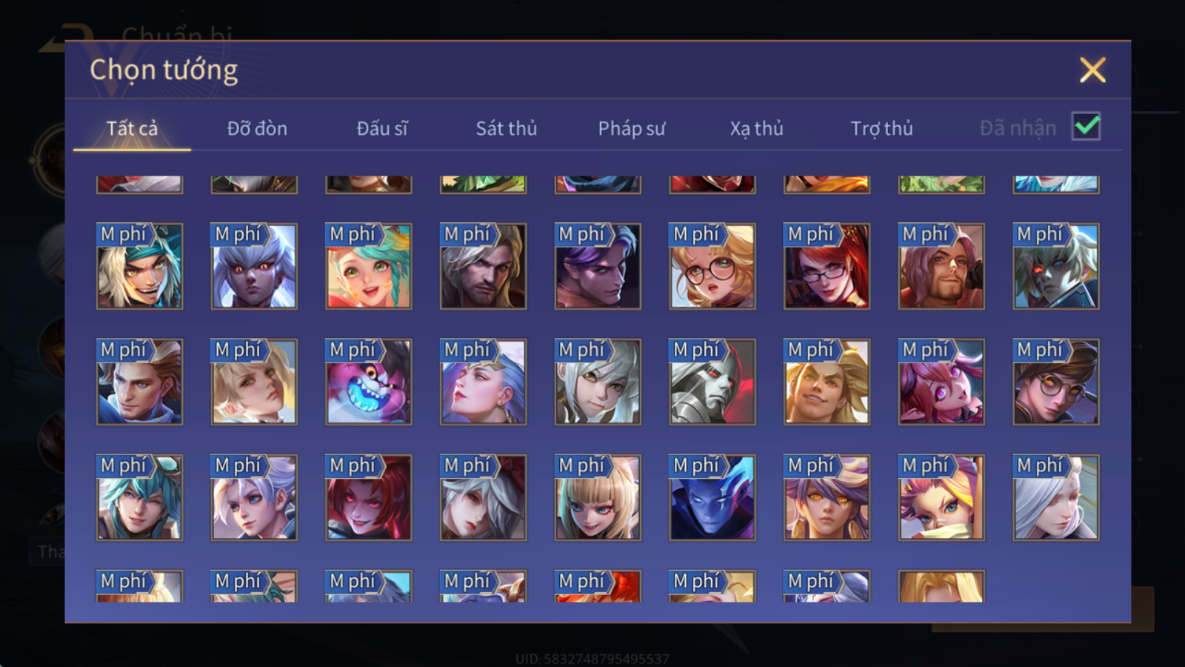This screenshot has width=1185, height=667.
Task: Pick the partially visible blonde hero without M phí tag
Action: pyautogui.click(x=941, y=586)
